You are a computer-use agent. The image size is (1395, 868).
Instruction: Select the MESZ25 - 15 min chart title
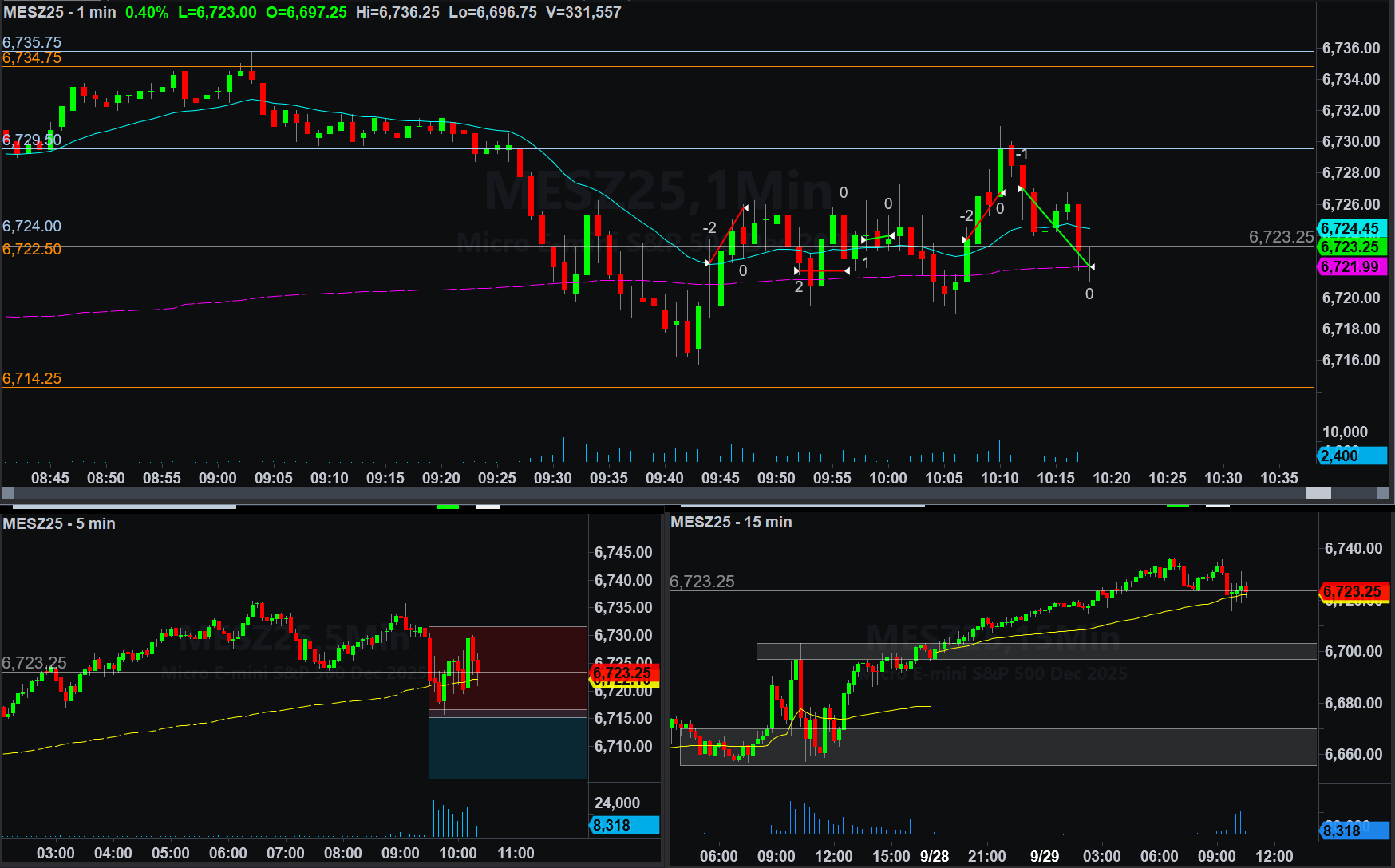731,522
